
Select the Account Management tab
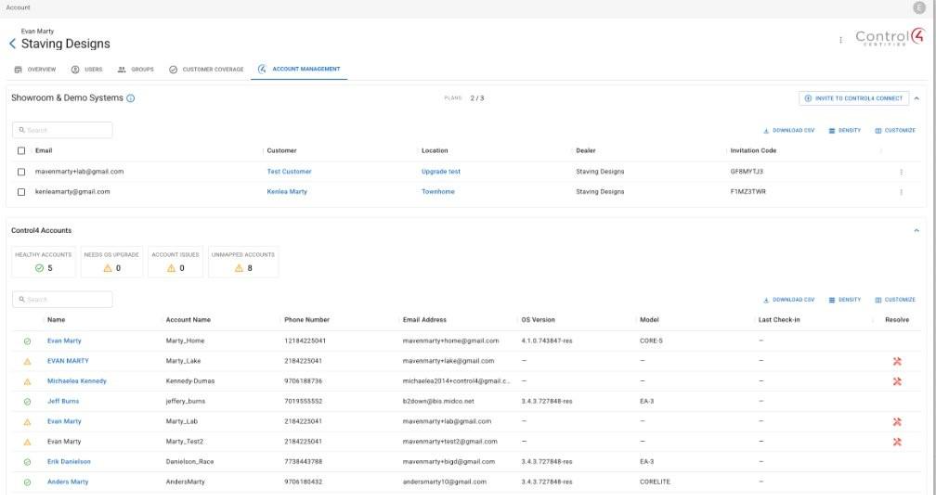click(x=299, y=69)
